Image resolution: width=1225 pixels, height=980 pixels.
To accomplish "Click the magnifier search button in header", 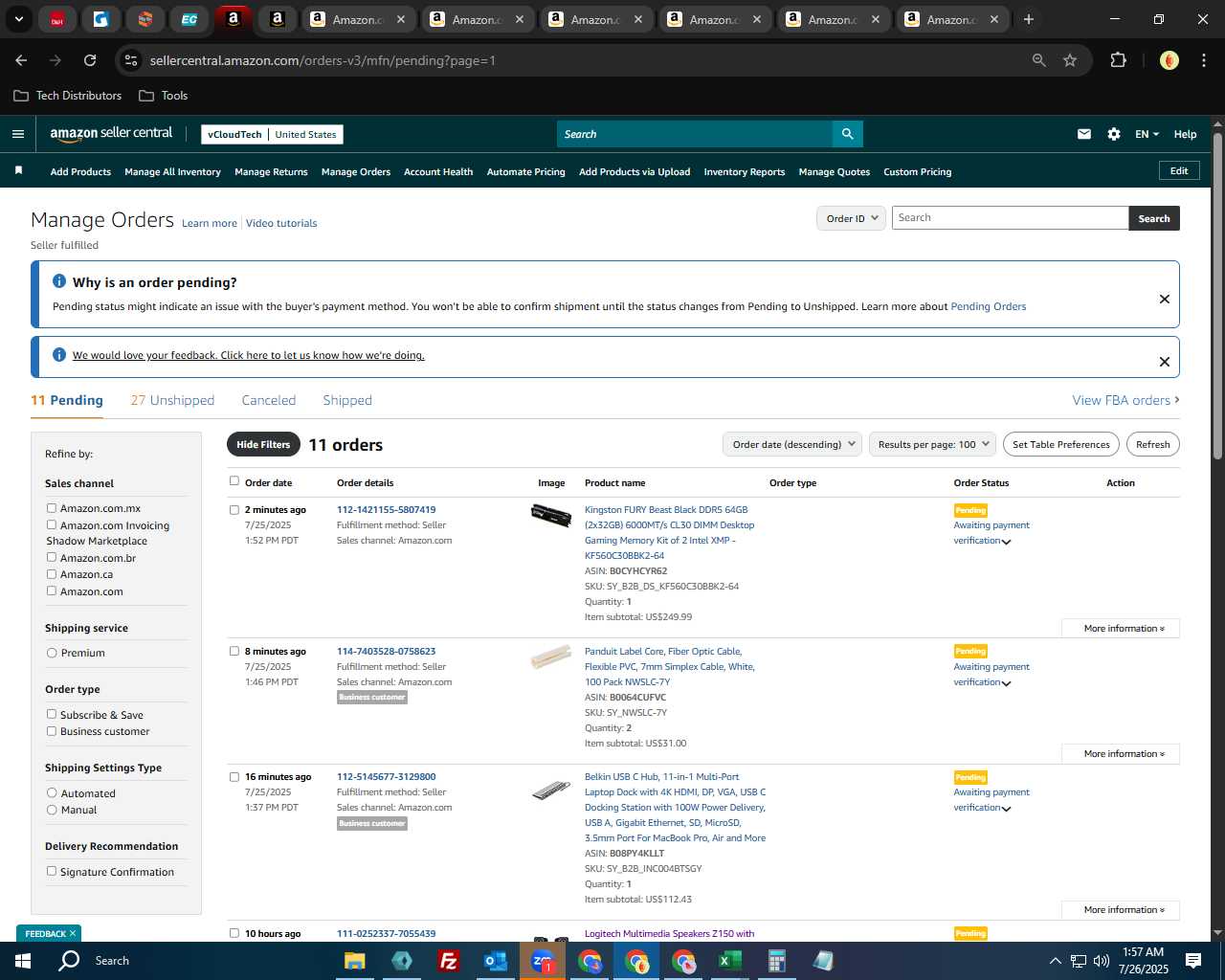I will (847, 134).
